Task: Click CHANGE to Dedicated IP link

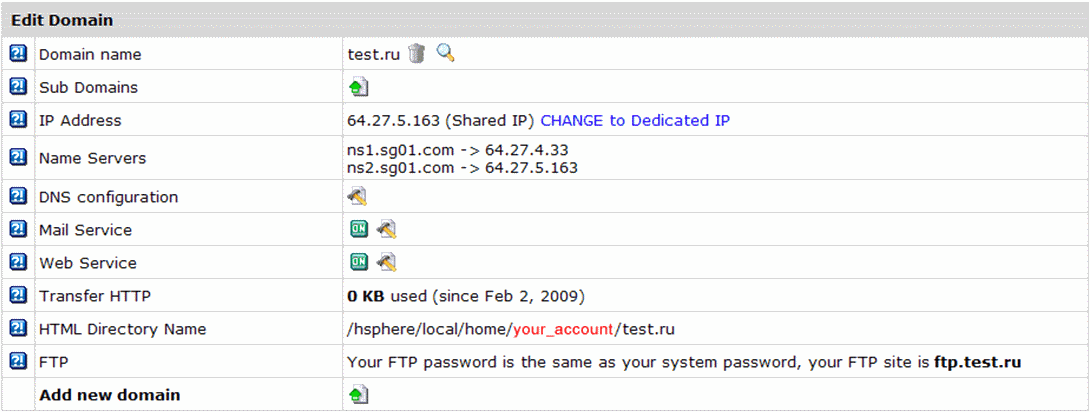Action: (635, 120)
